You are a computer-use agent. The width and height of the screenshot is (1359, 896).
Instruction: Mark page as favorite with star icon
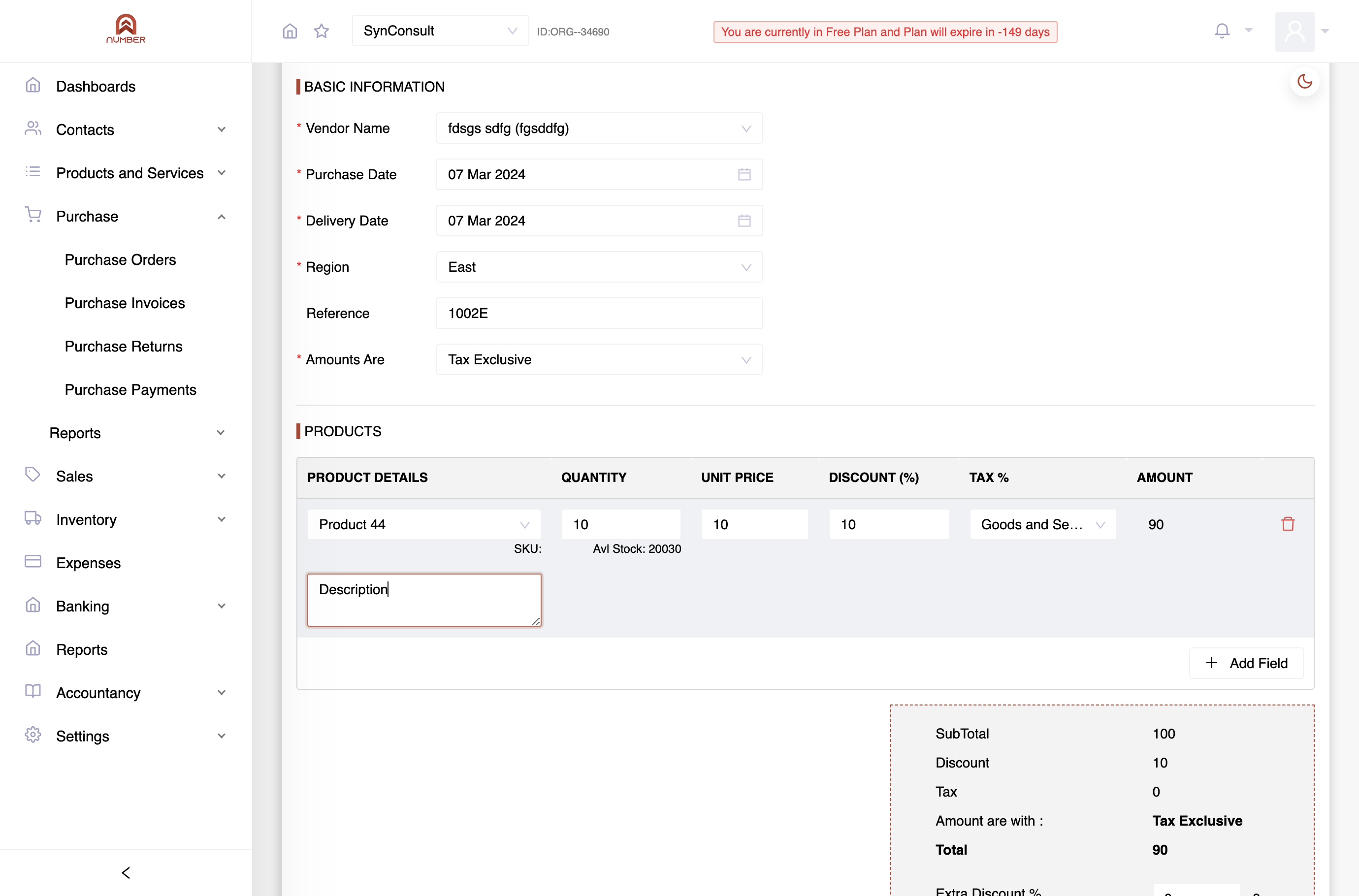click(322, 31)
